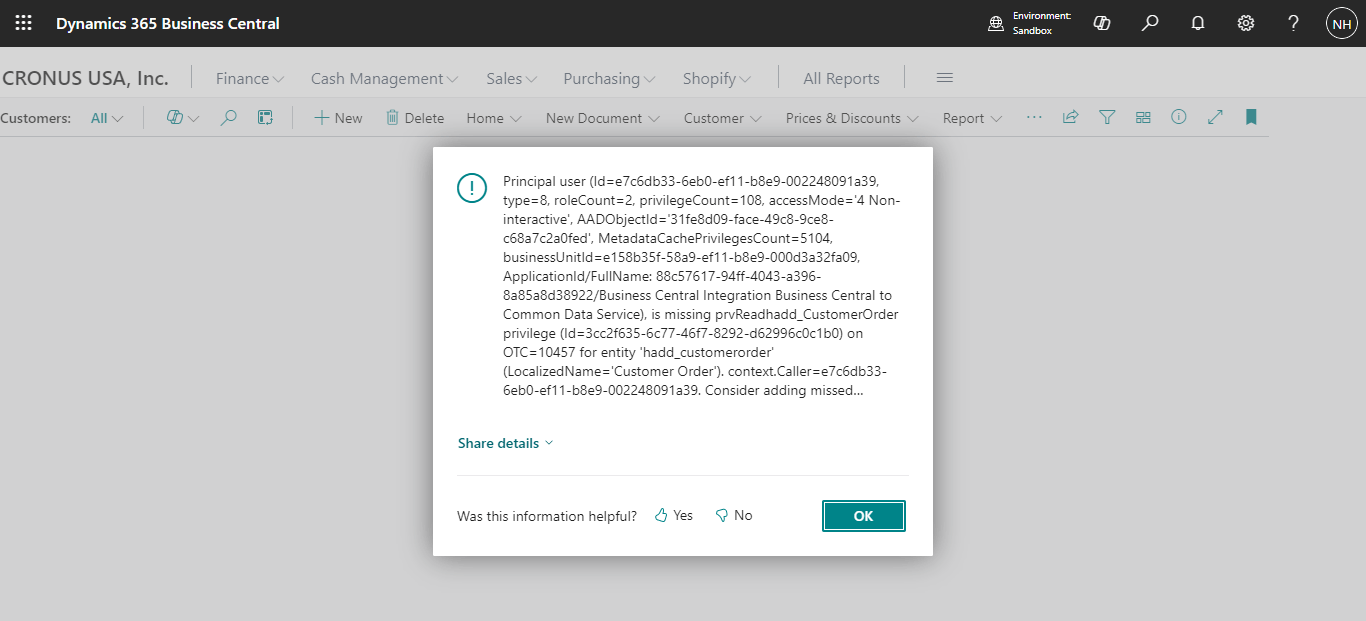Click the 'Customers:' list caption
The width and height of the screenshot is (1366, 621).
[36, 118]
